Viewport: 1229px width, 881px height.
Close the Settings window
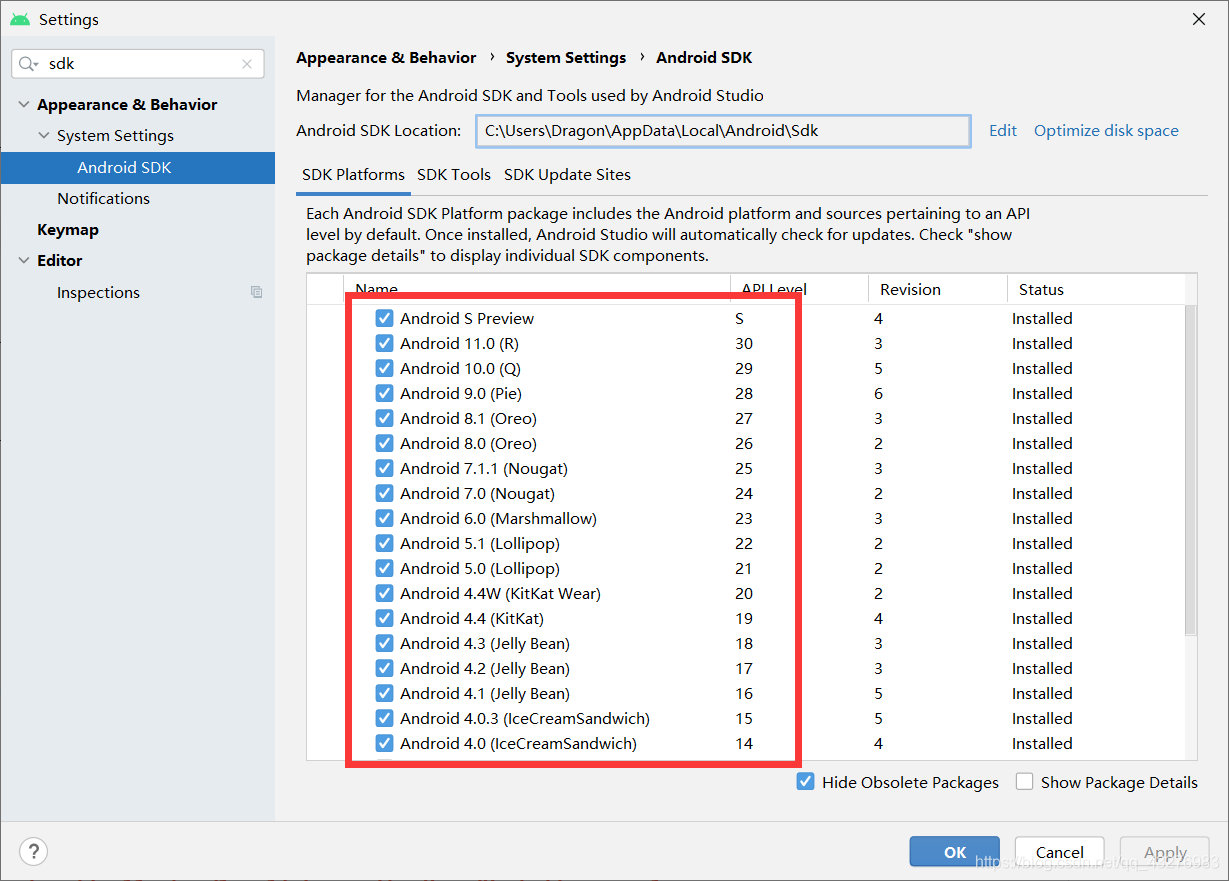1198,19
